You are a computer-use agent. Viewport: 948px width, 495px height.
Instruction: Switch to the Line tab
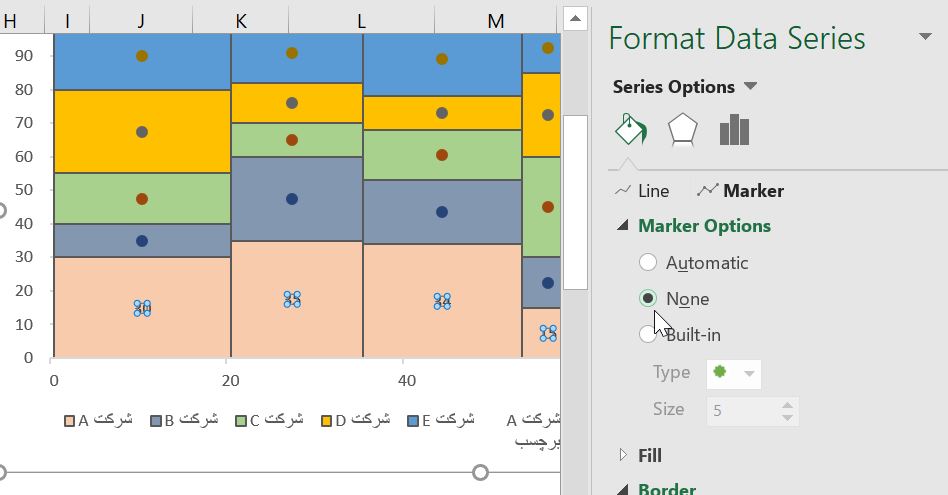pos(642,190)
